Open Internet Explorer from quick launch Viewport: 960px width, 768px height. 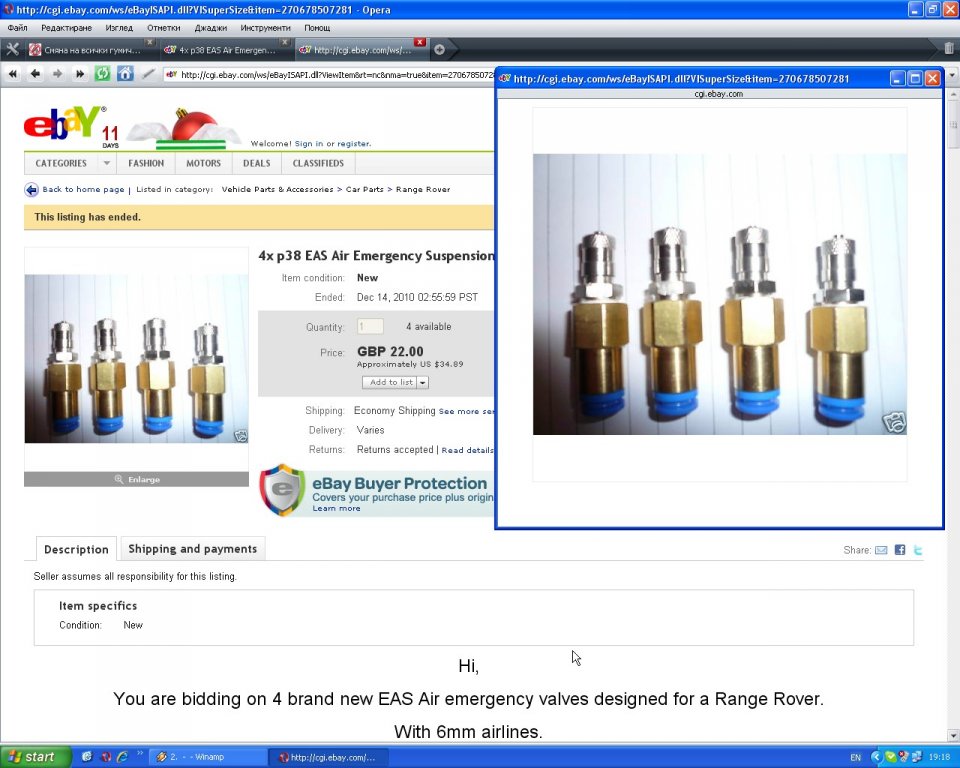click(x=122, y=757)
